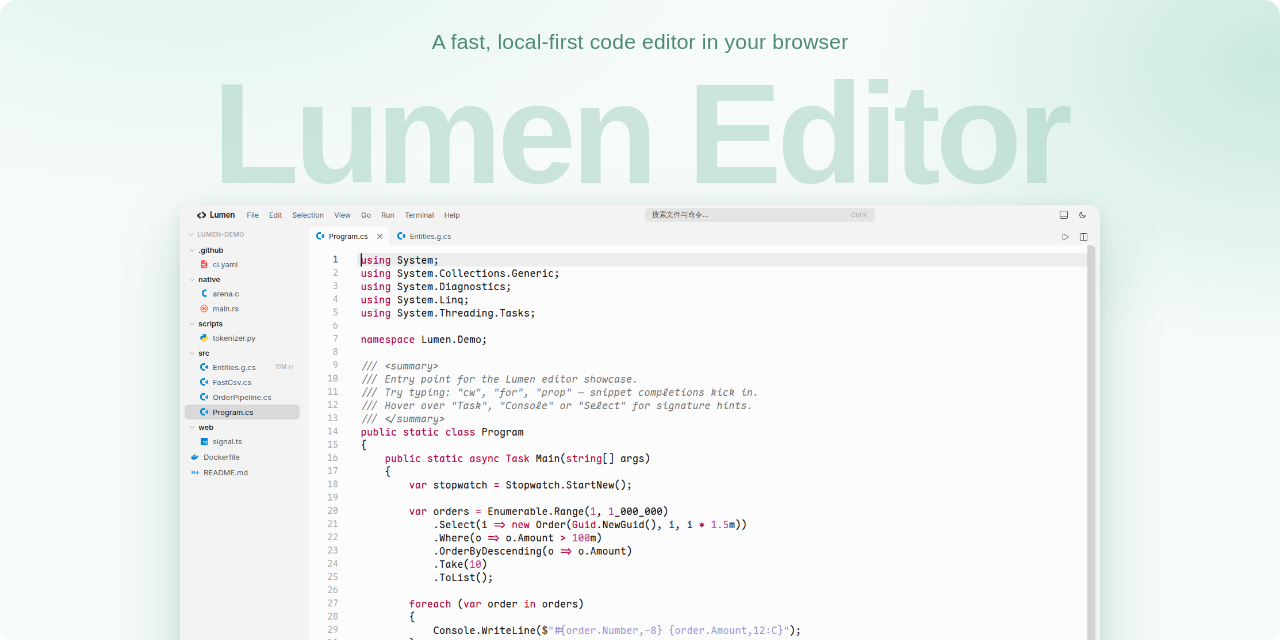Click the arena.c C file icon
The height and width of the screenshot is (640, 1280).
point(204,294)
